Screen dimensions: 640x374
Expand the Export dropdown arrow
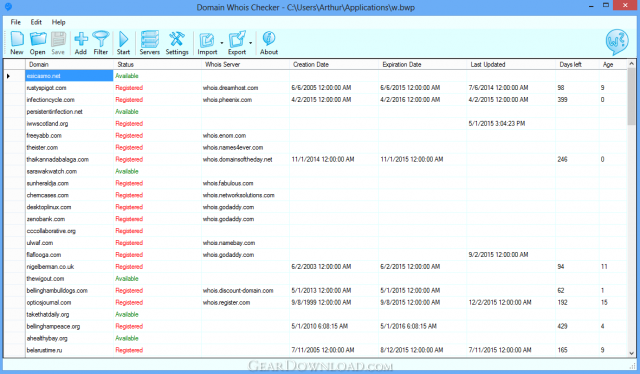251,43
